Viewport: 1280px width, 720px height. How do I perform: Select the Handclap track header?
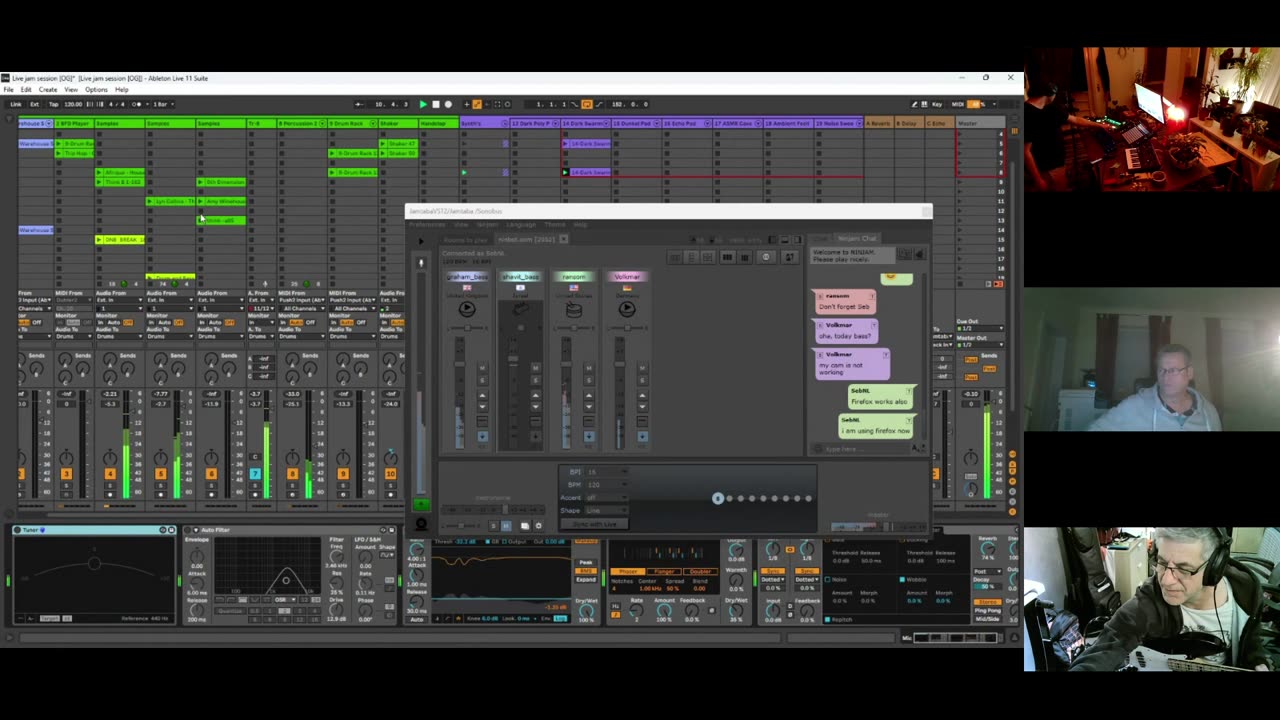pyautogui.click(x=437, y=123)
